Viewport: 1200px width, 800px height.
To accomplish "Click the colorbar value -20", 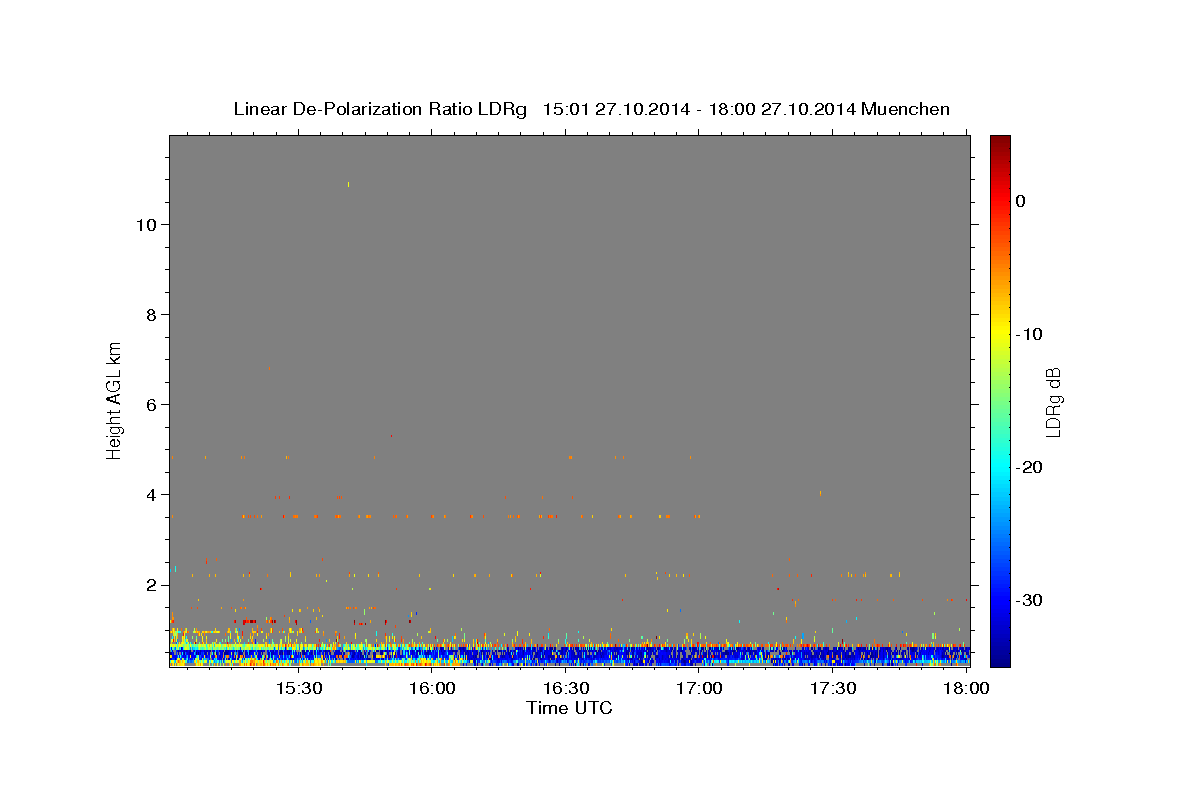I will click(x=1030, y=467).
